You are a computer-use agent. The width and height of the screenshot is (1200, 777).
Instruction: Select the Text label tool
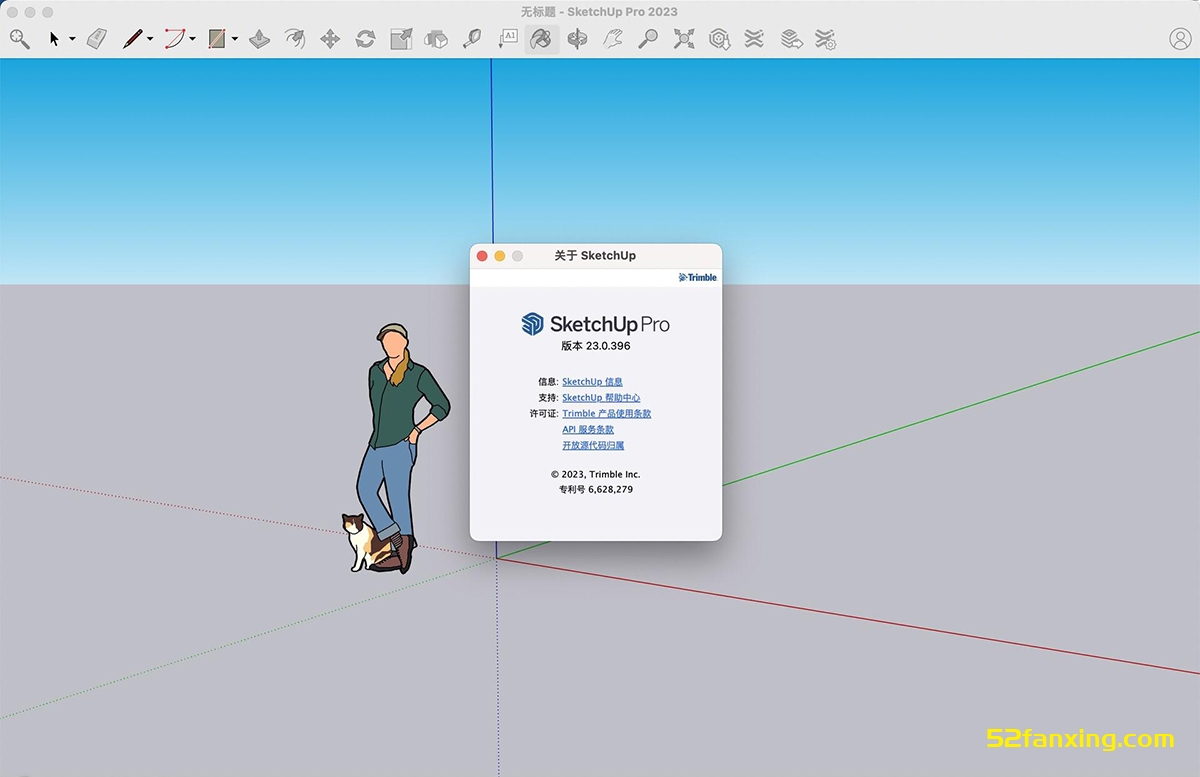click(x=508, y=39)
